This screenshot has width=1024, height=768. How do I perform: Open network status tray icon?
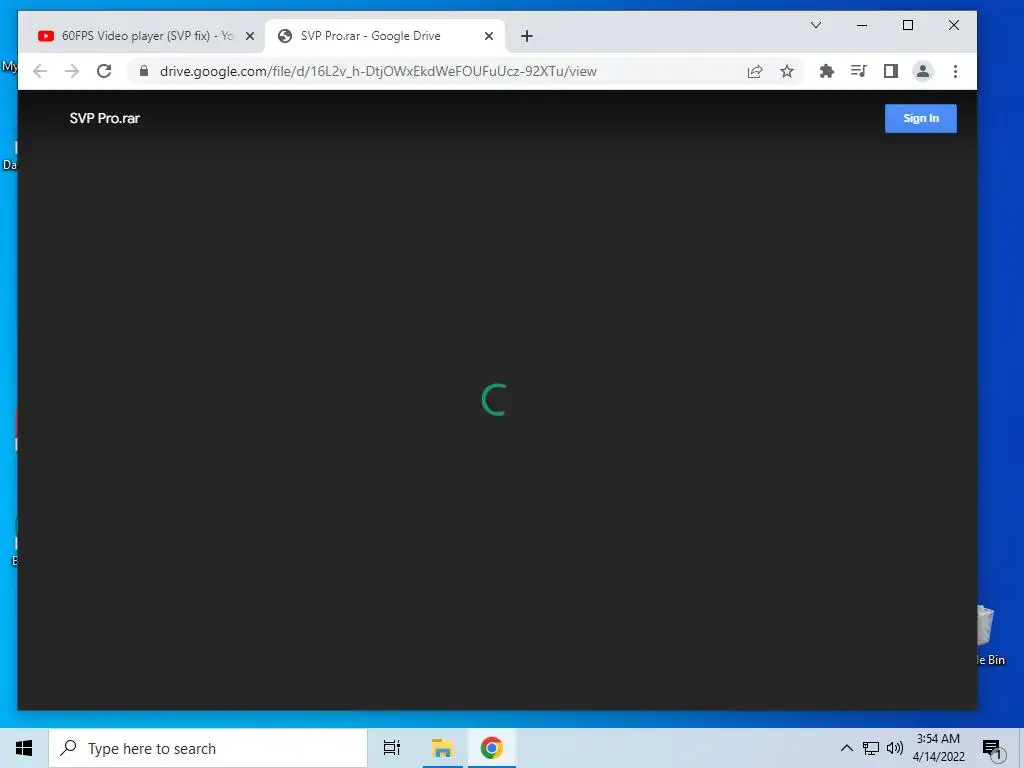point(871,748)
